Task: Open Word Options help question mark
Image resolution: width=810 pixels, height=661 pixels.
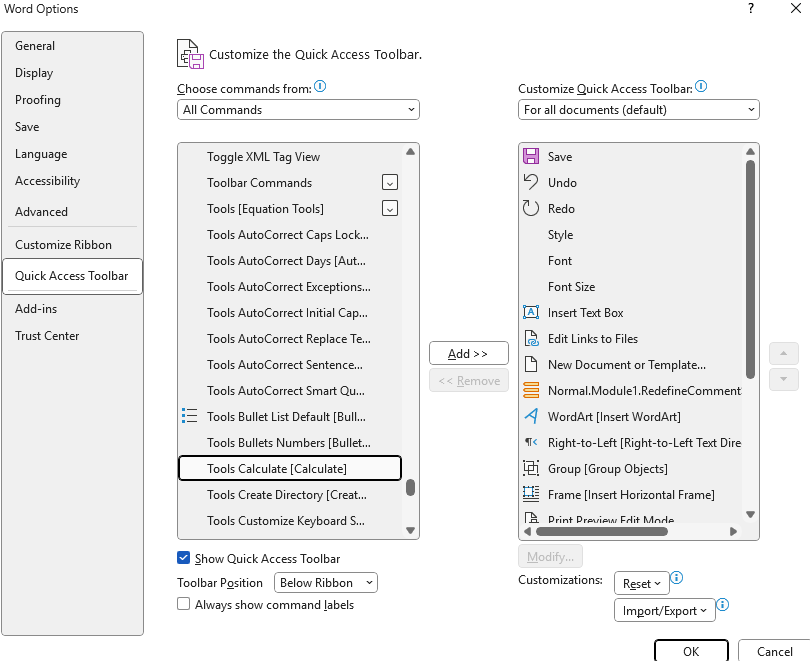Action: [751, 8]
